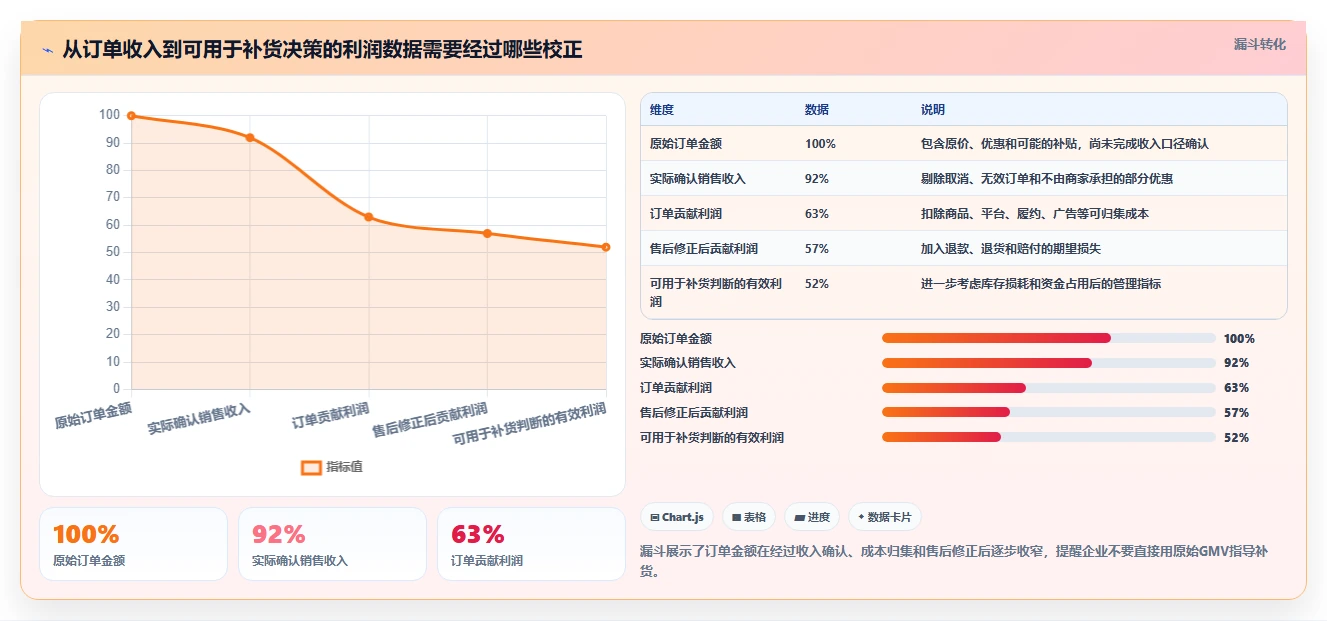
Task: Click the 数据卡片 tag chip
Action: [885, 517]
